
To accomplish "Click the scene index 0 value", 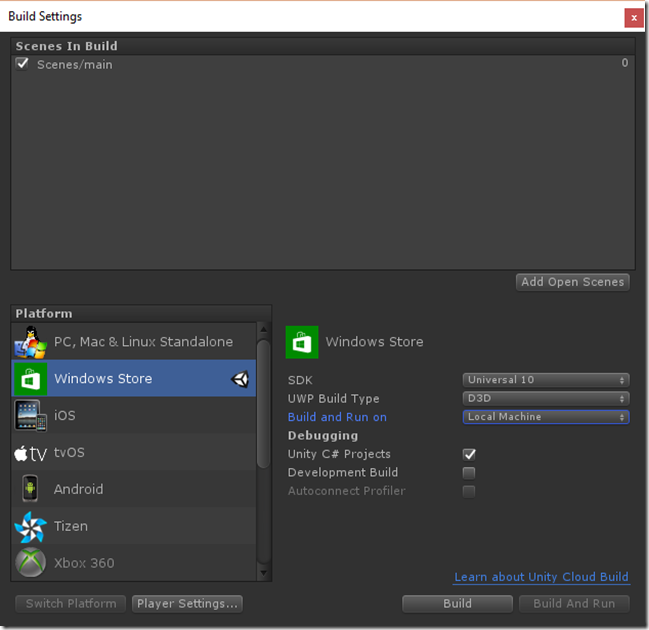I will pos(625,63).
